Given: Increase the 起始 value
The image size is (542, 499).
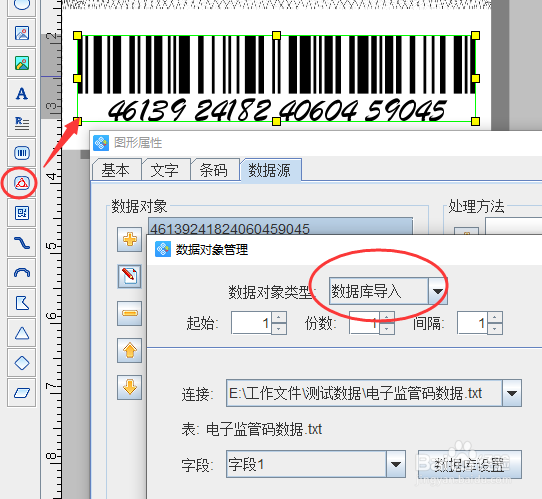Looking at the screenshot, I should [x=279, y=317].
